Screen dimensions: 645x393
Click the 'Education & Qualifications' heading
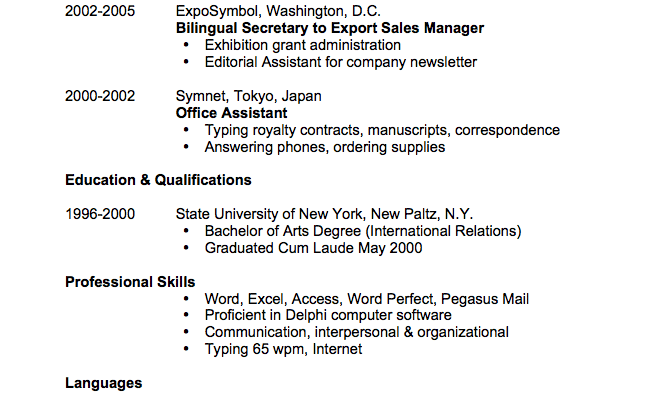158,180
